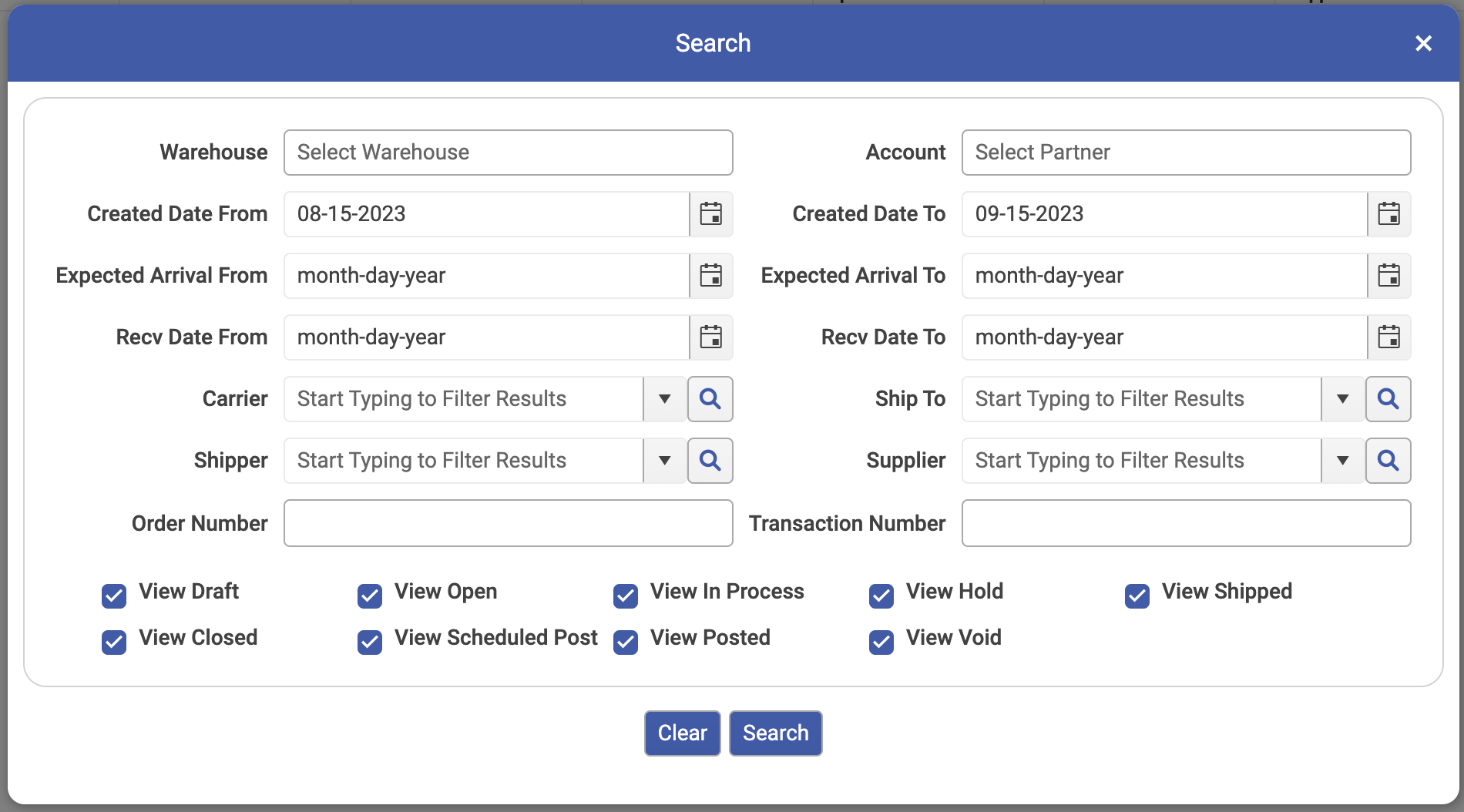Click the Expected Arrival From date field
The height and width of the screenshot is (812, 1464).
[487, 276]
